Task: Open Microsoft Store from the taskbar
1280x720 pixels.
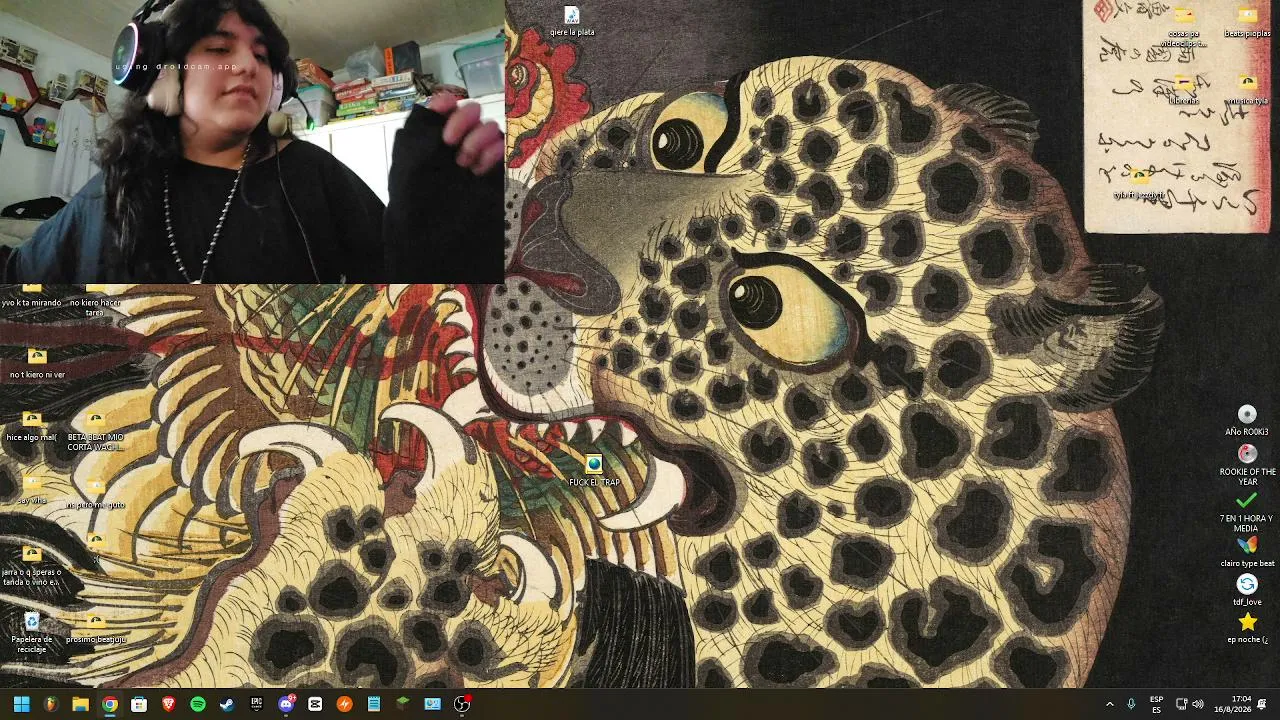Action: click(139, 704)
